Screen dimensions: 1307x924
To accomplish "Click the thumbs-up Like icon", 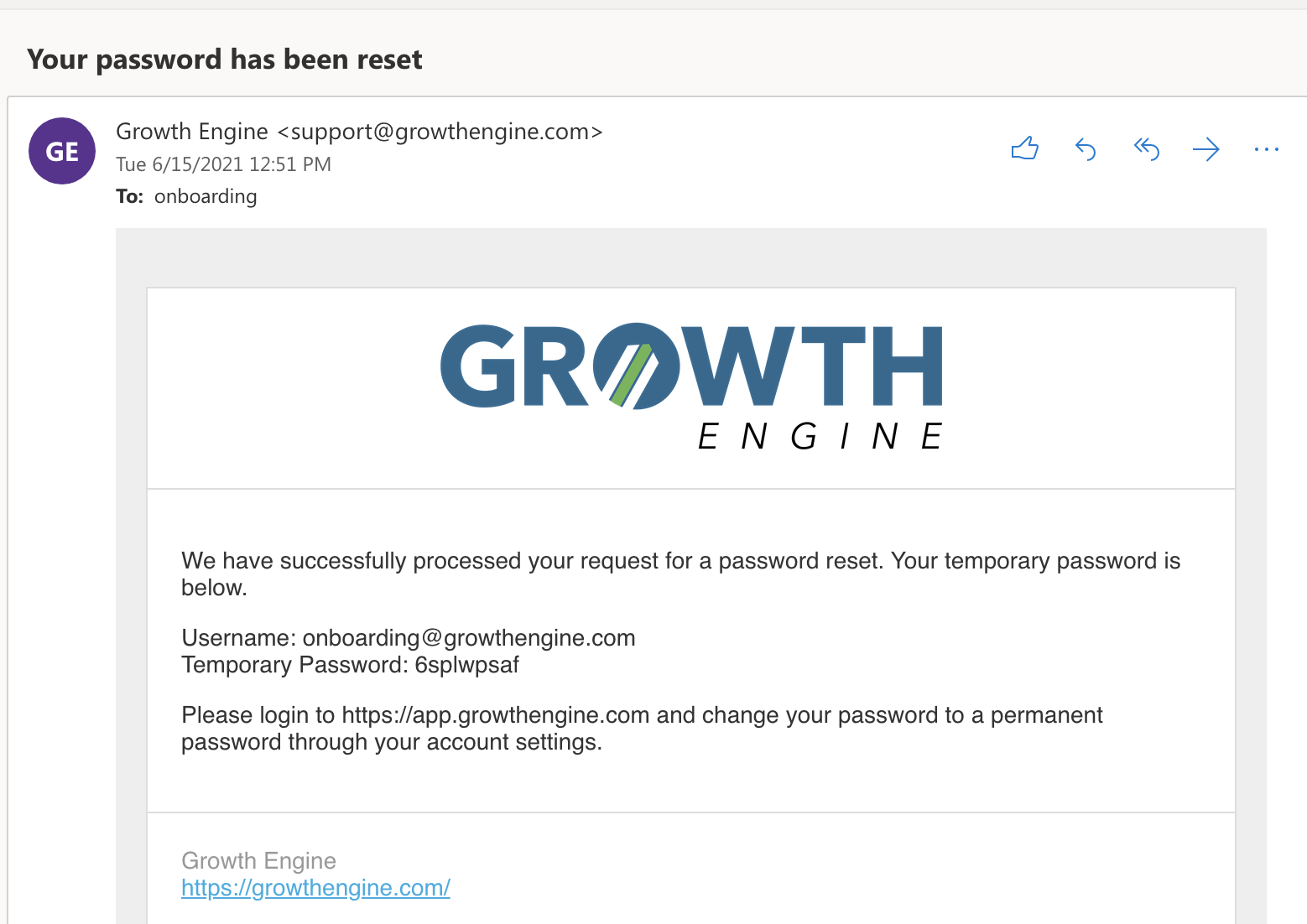I will click(x=1024, y=149).
